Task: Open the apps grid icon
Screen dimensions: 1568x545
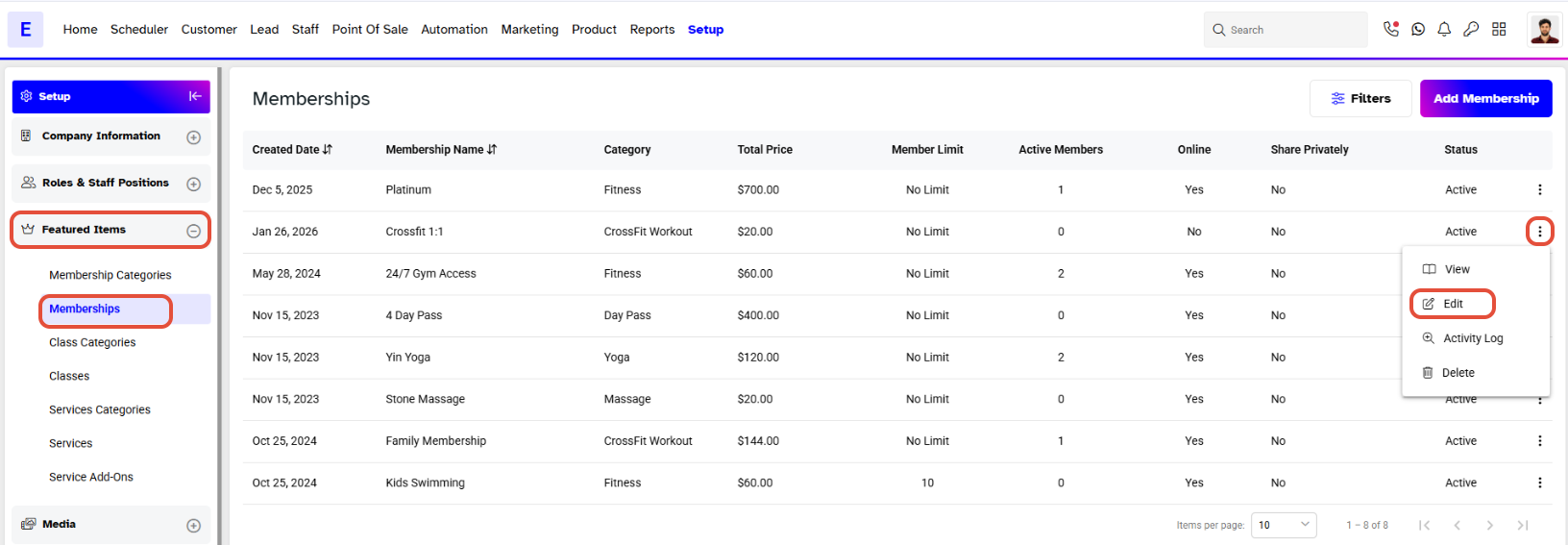Action: click(x=1499, y=30)
